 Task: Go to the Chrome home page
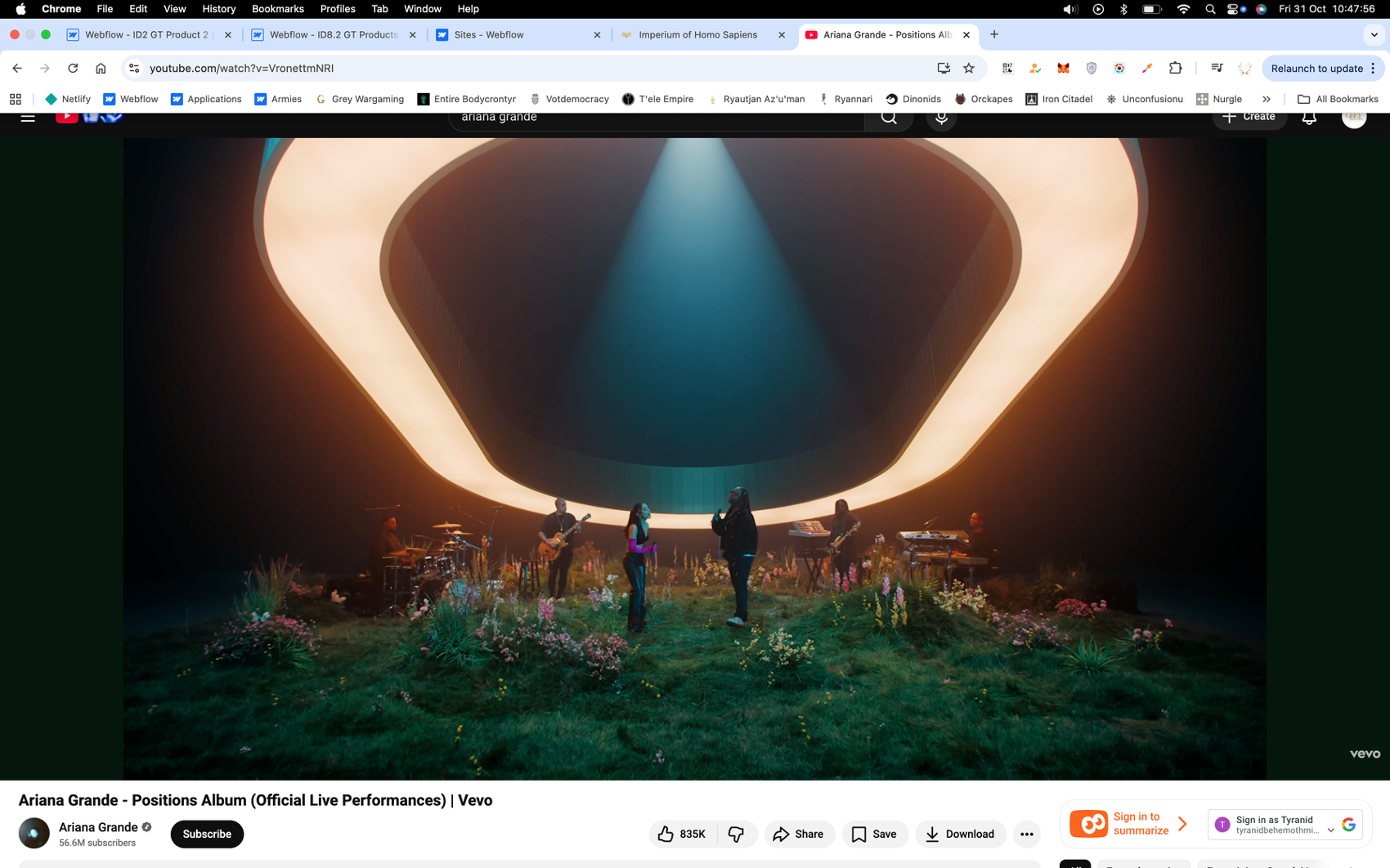tap(101, 69)
